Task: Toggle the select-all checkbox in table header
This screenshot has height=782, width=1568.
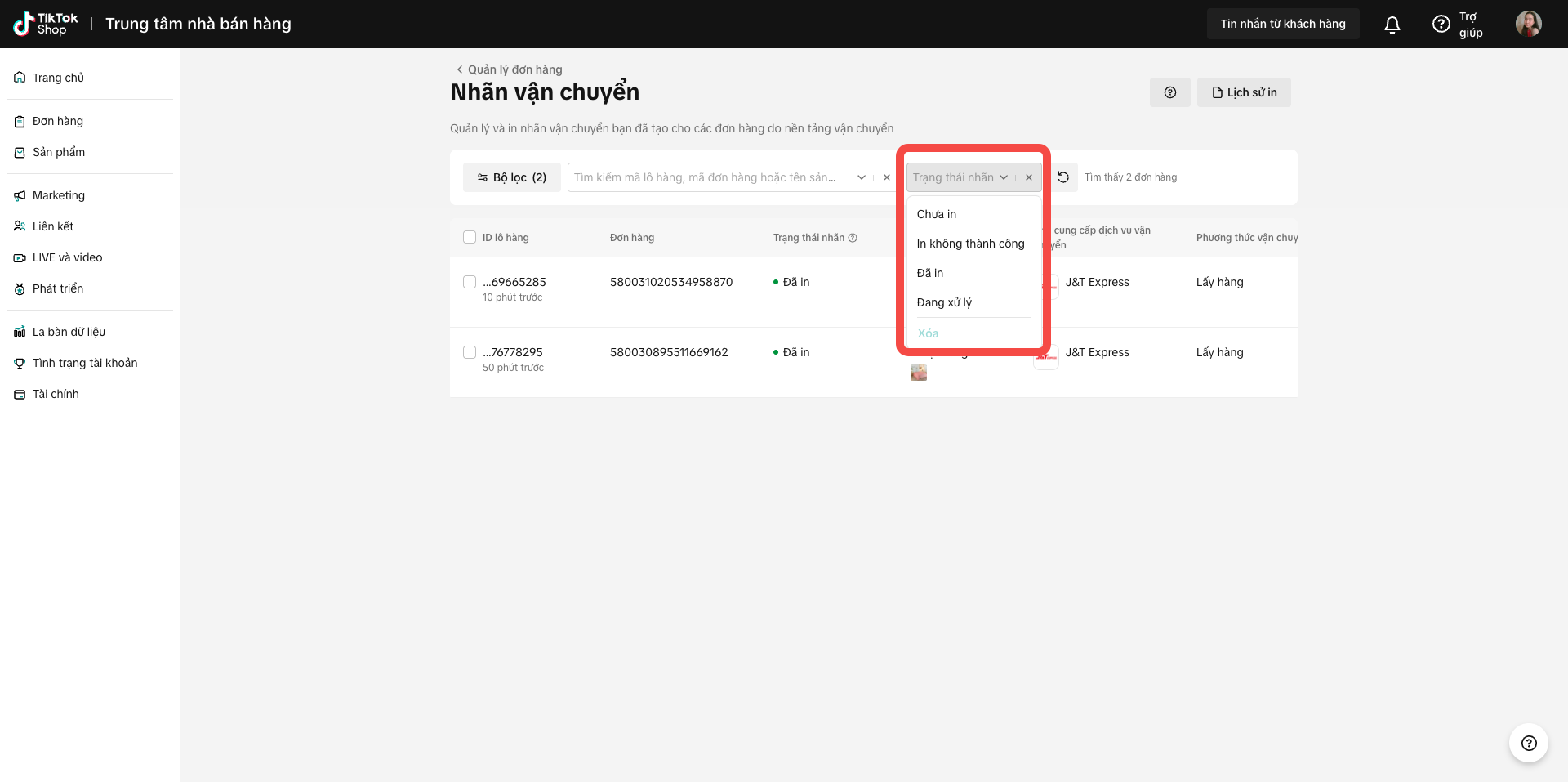Action: [470, 237]
